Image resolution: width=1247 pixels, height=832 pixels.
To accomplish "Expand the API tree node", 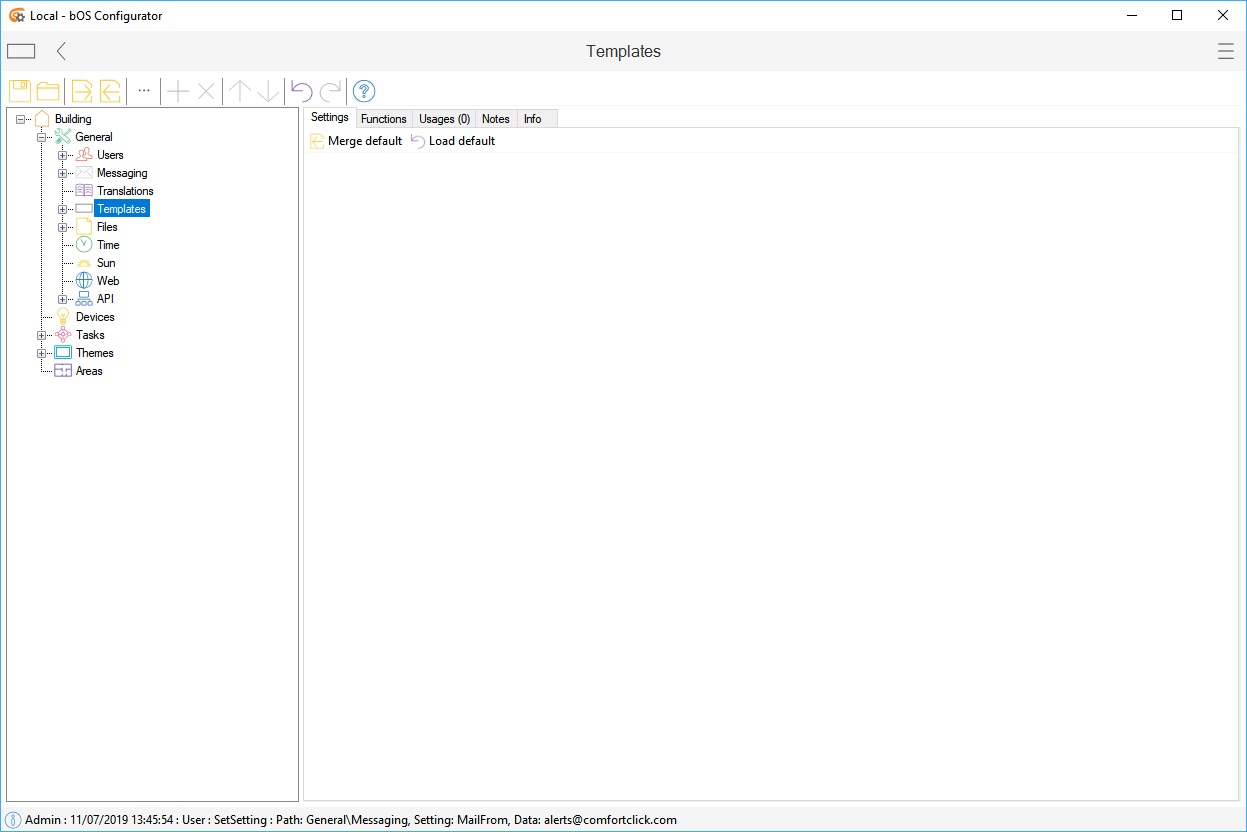I will click(x=63, y=299).
